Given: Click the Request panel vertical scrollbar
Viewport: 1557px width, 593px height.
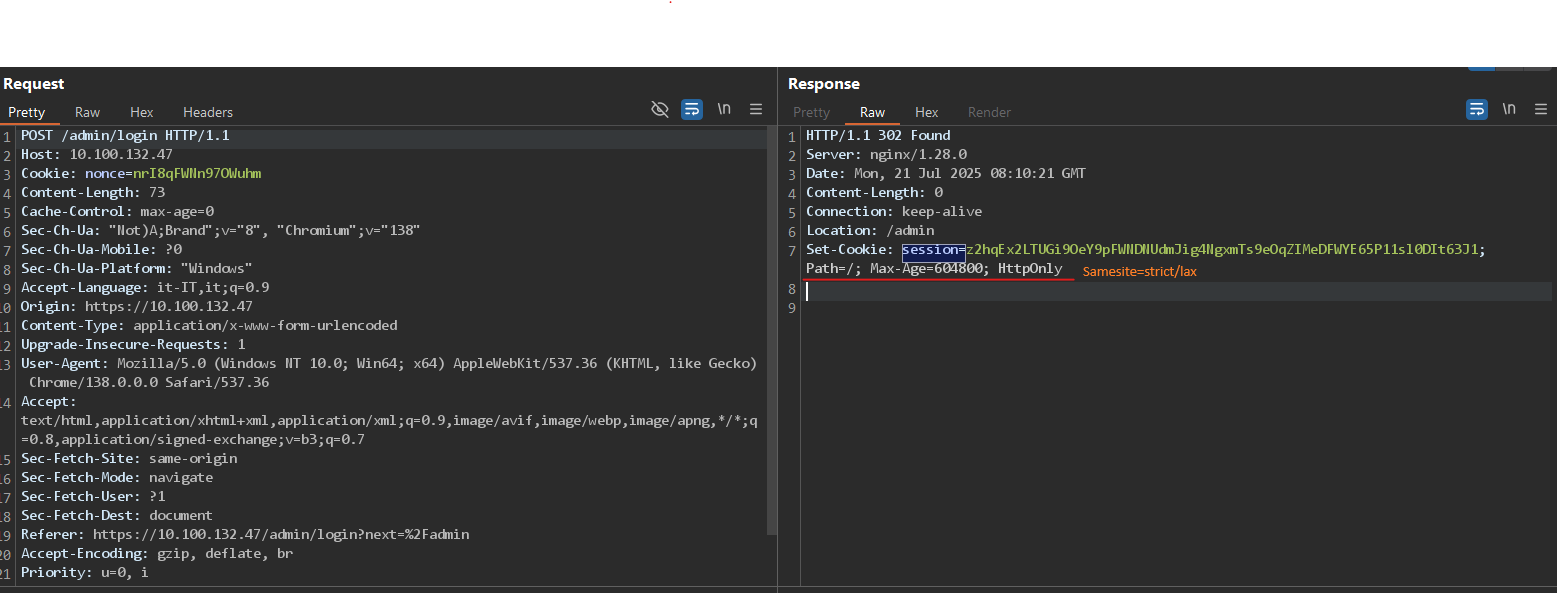Looking at the screenshot, I should tap(771, 330).
